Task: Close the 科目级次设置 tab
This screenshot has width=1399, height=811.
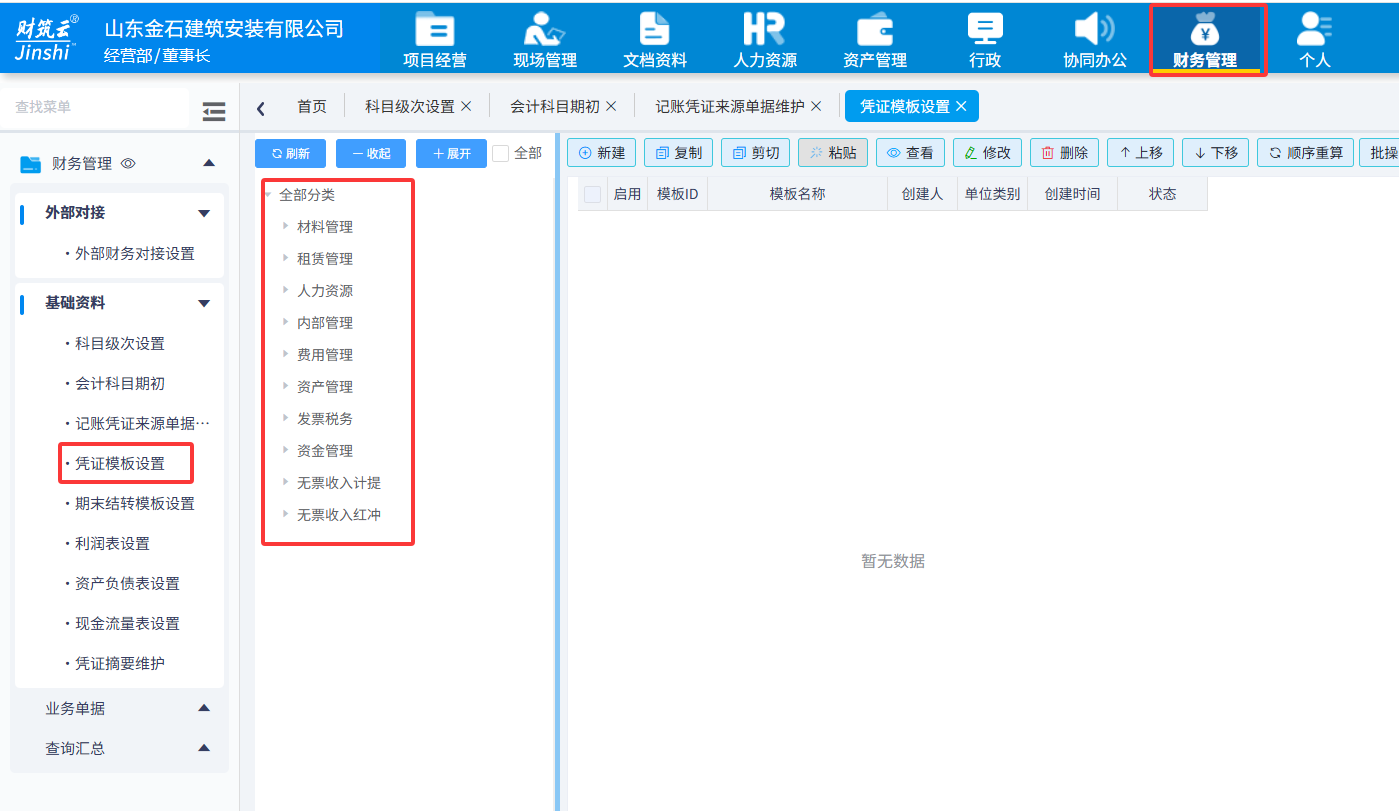Action: (466, 106)
